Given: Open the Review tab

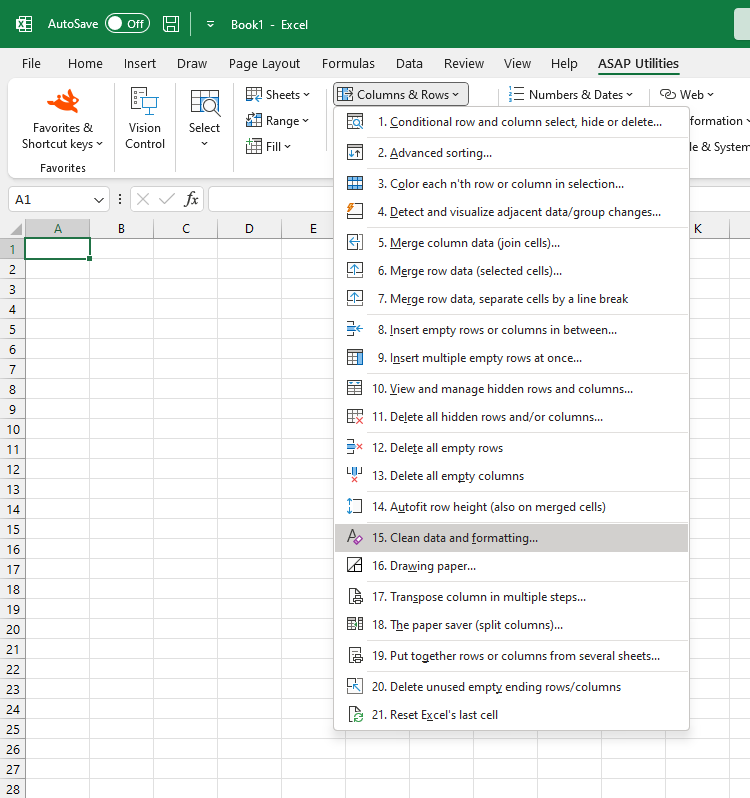Looking at the screenshot, I should pyautogui.click(x=464, y=64).
